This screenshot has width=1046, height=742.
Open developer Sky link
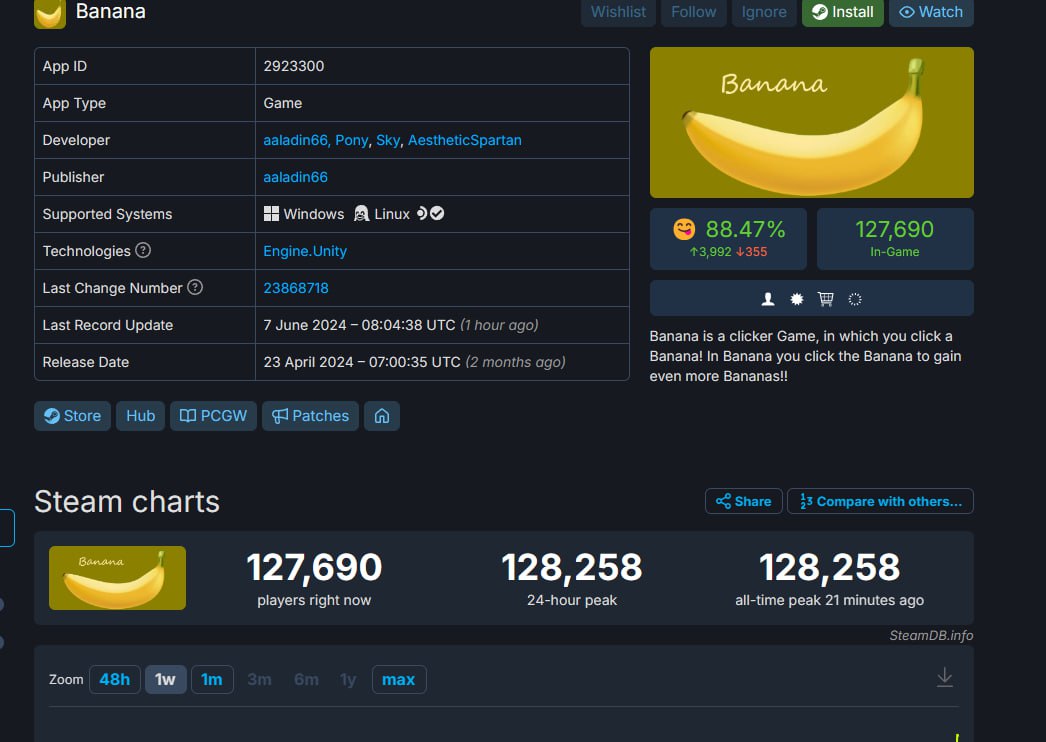tap(388, 140)
